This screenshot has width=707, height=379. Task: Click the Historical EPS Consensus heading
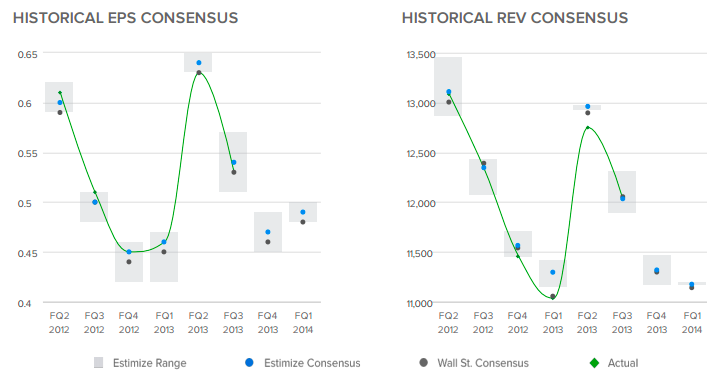coord(125,18)
